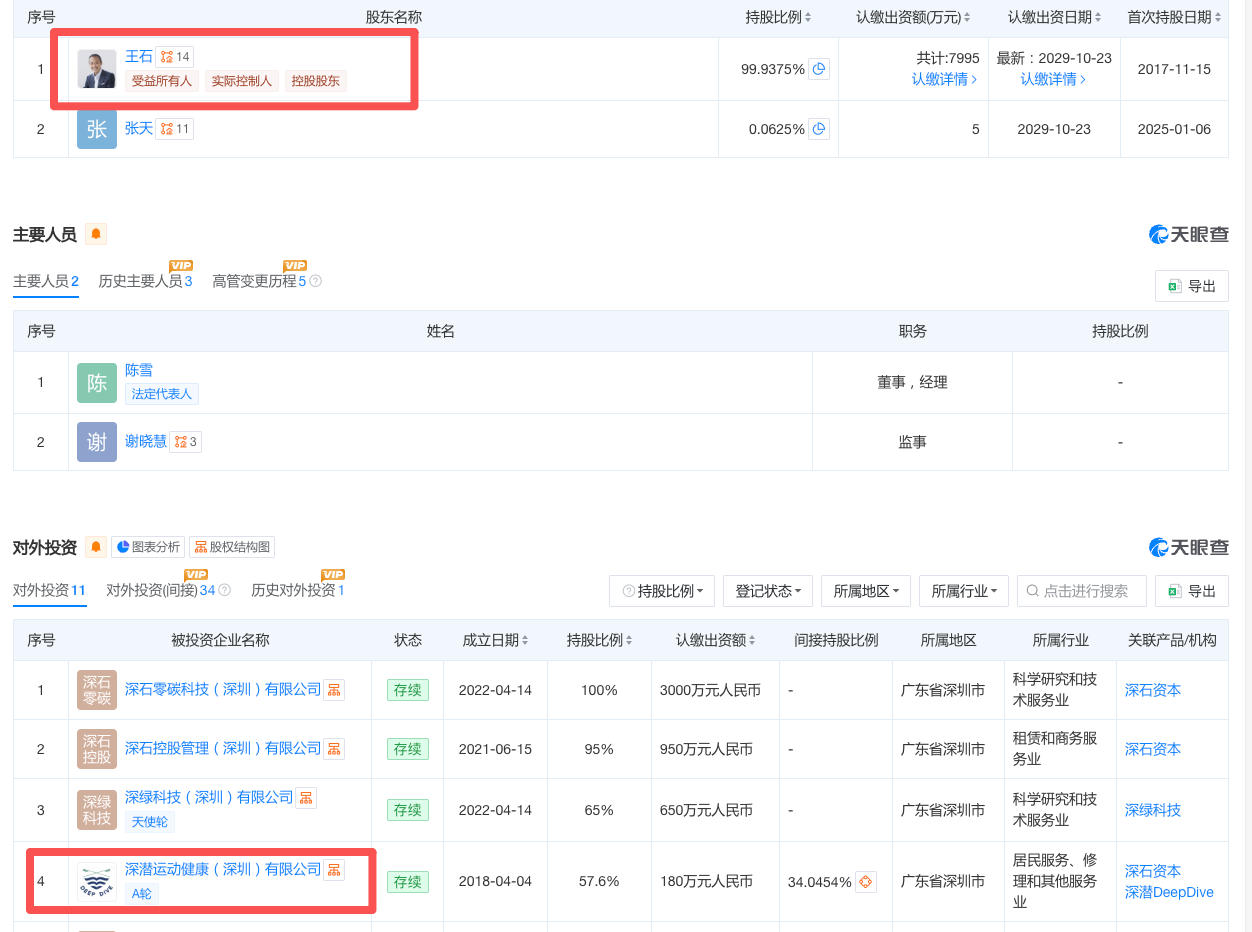Open equity structure icon for 深石控股管理
Viewport: 1252px width, 932px height.
(334, 748)
